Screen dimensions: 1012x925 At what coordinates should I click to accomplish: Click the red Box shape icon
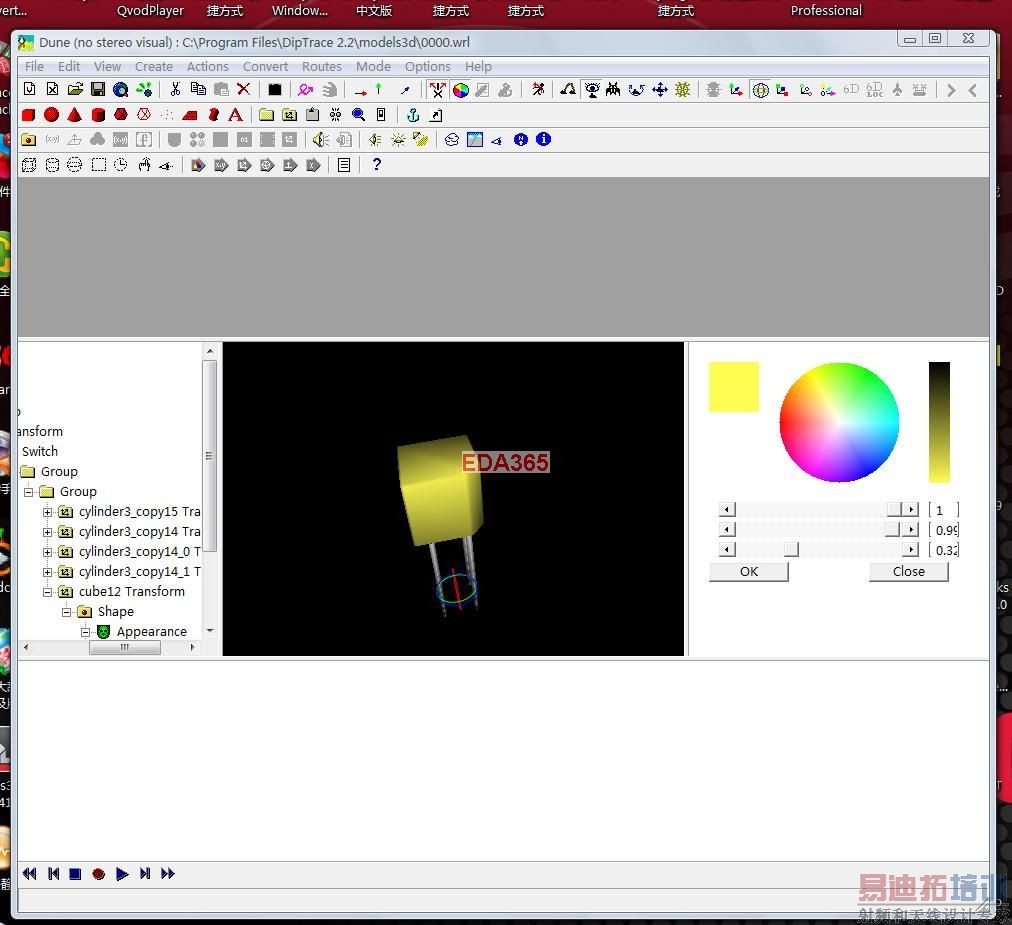click(x=29, y=115)
